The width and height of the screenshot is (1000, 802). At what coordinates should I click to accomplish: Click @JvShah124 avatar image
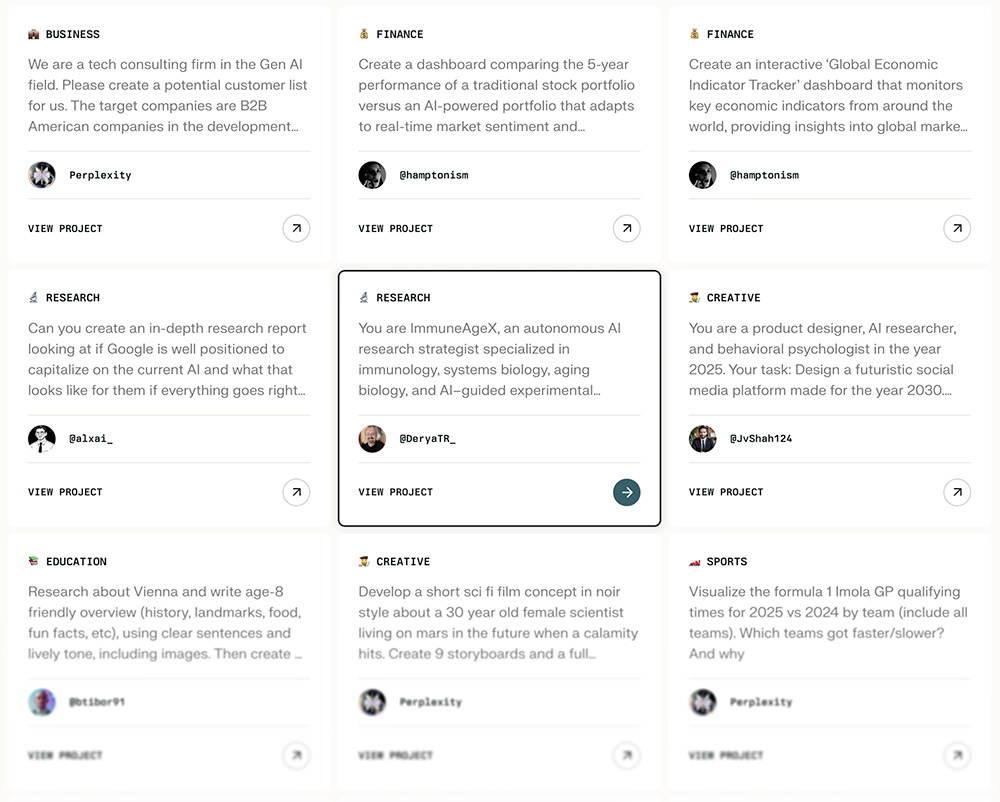703,439
